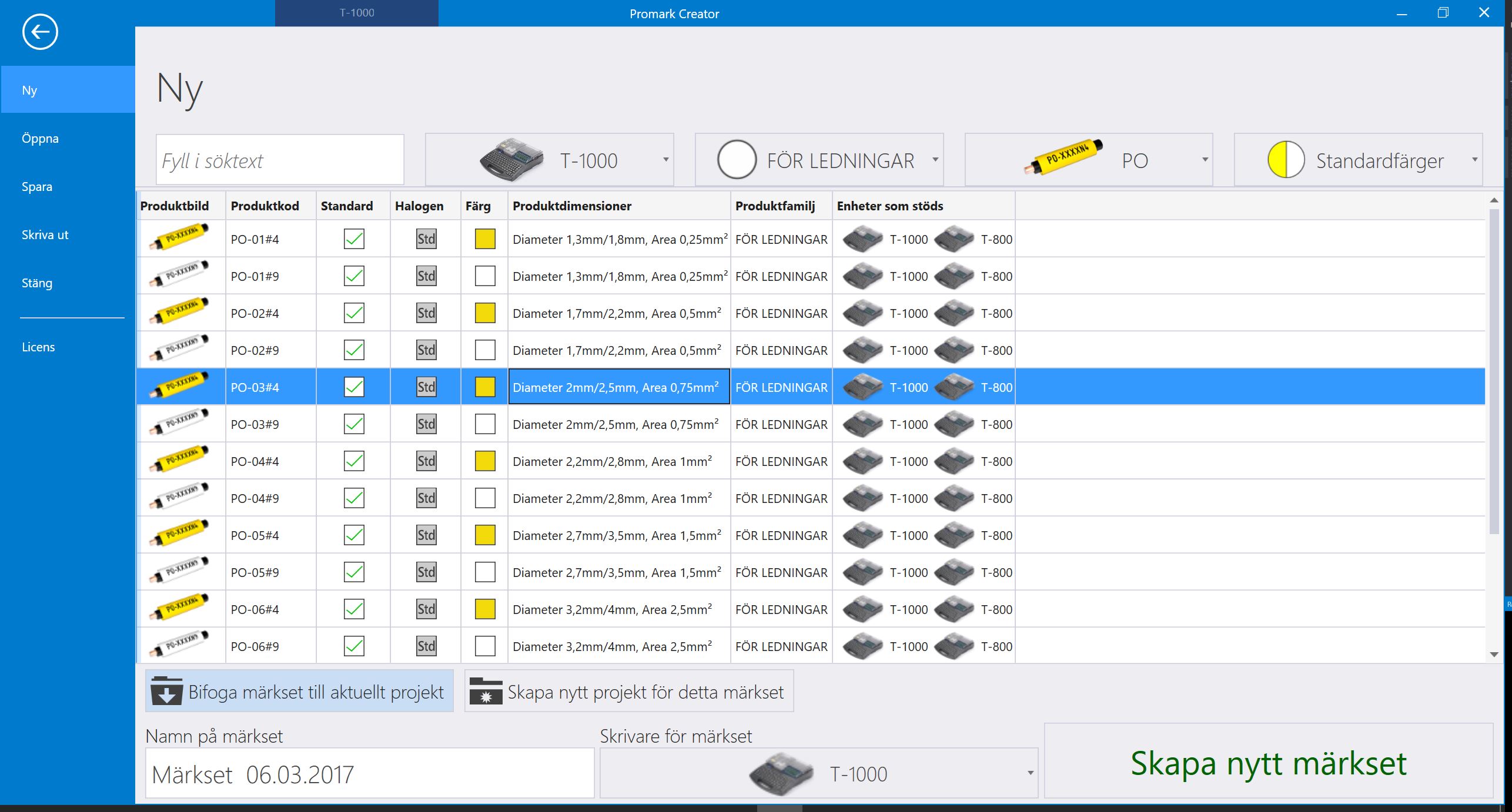This screenshot has width=1512, height=812.
Task: Select Ny in the sidebar
Action: (x=68, y=90)
